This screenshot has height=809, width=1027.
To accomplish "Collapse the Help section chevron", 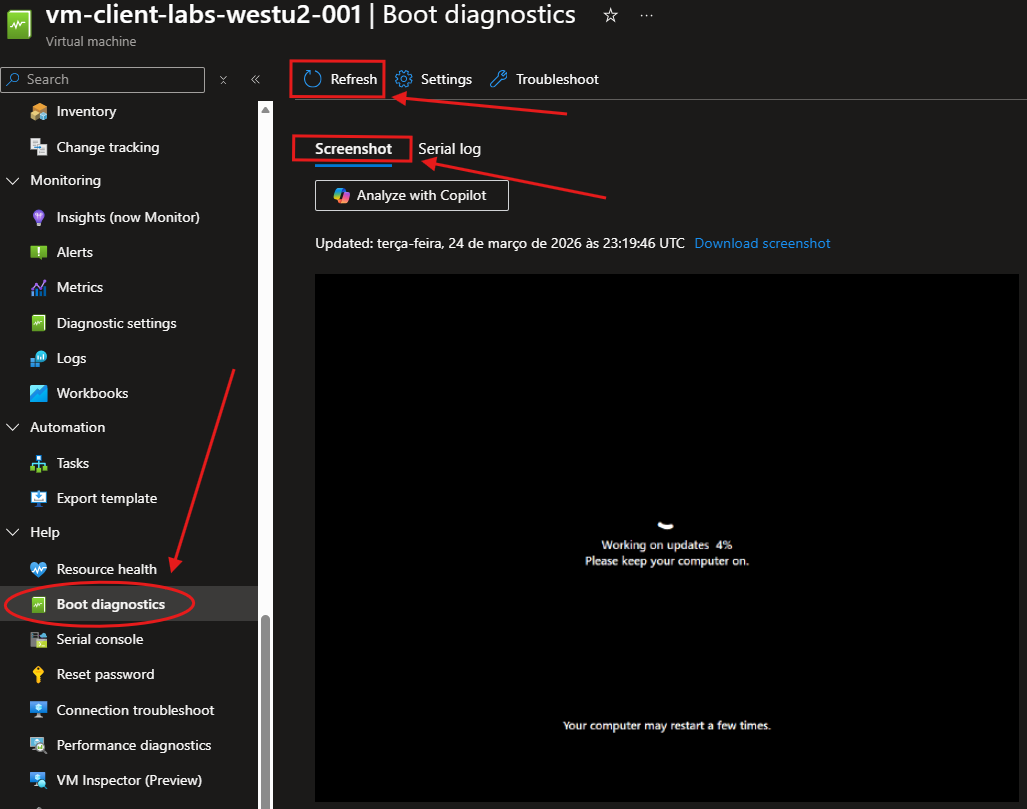I will click(x=13, y=533).
